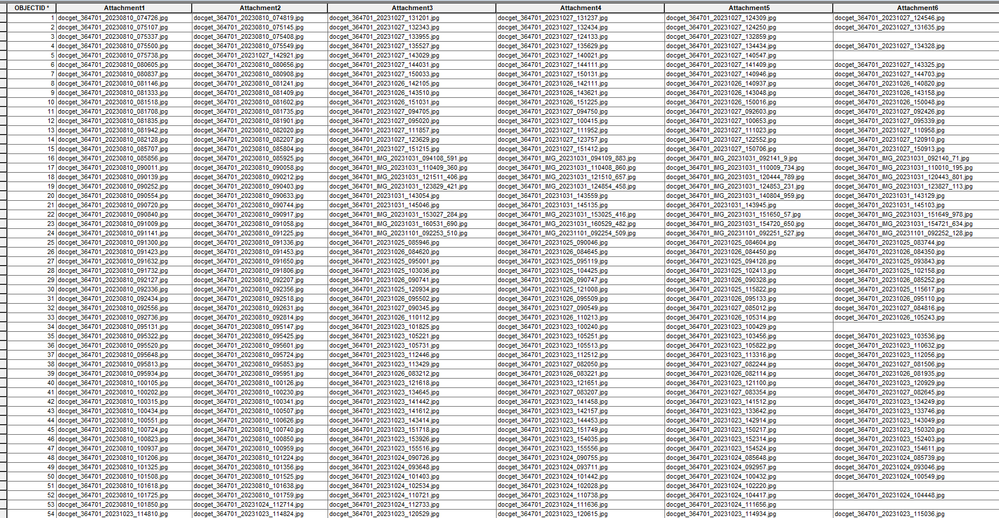Click cell docget_364701_20230810_091141.jpg
This screenshot has height=518, width=999.
[x=124, y=233]
